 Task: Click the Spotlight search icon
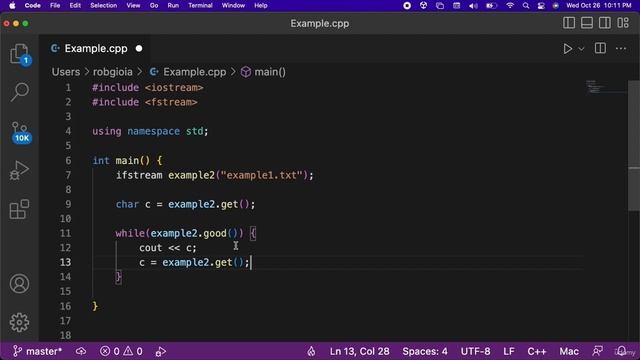(526, 5)
